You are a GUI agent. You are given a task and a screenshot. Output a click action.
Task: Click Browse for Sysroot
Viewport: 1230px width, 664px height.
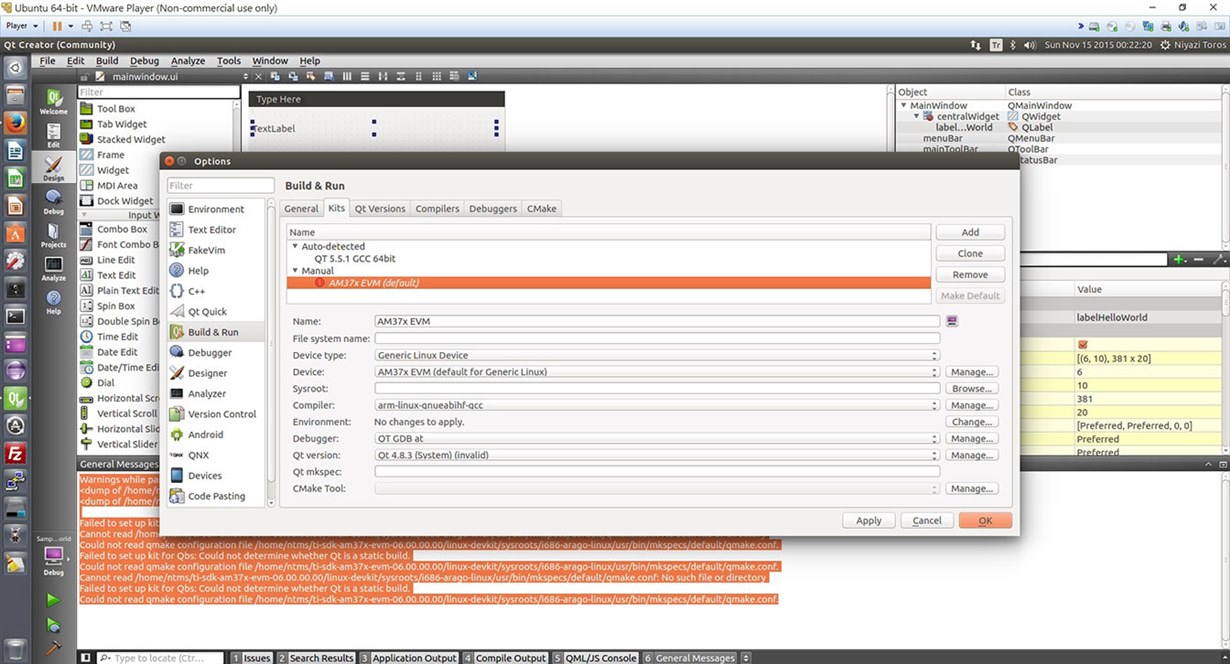tap(971, 388)
